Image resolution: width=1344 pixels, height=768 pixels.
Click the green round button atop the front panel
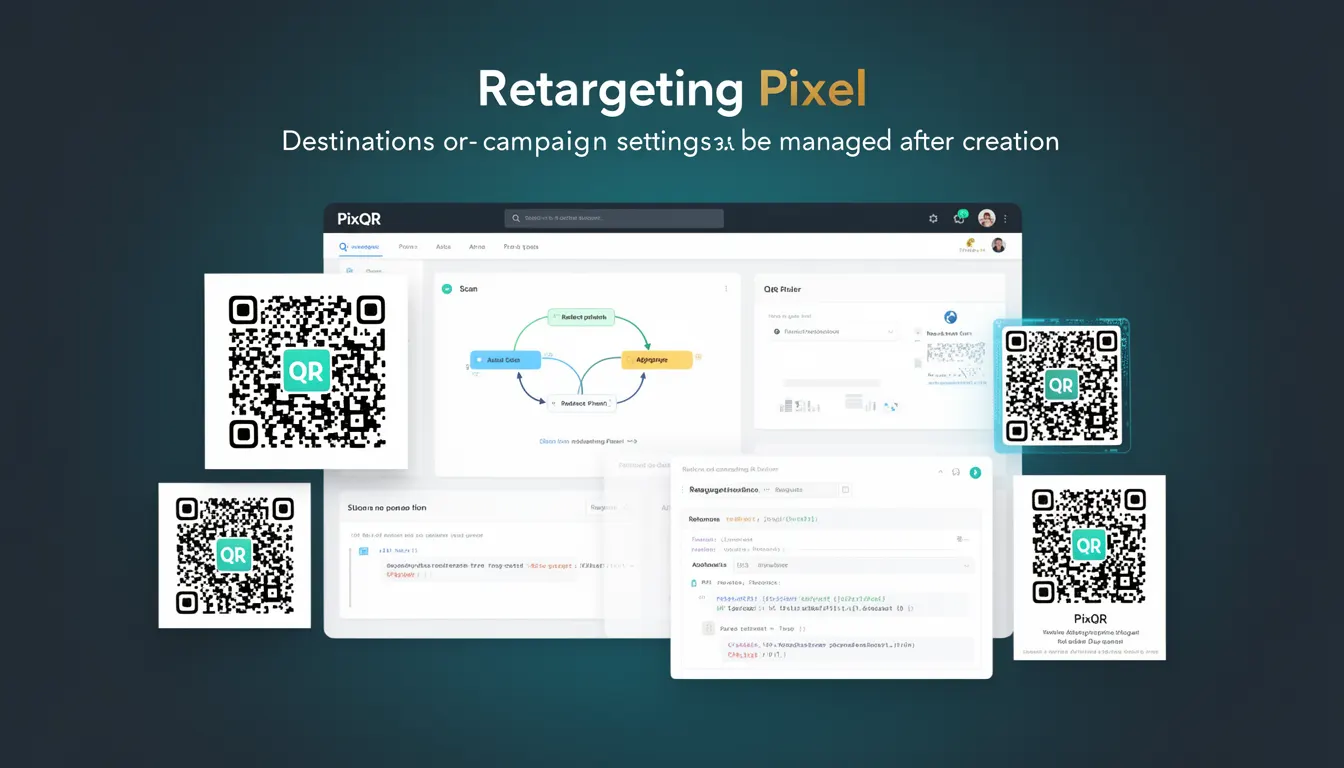point(975,472)
